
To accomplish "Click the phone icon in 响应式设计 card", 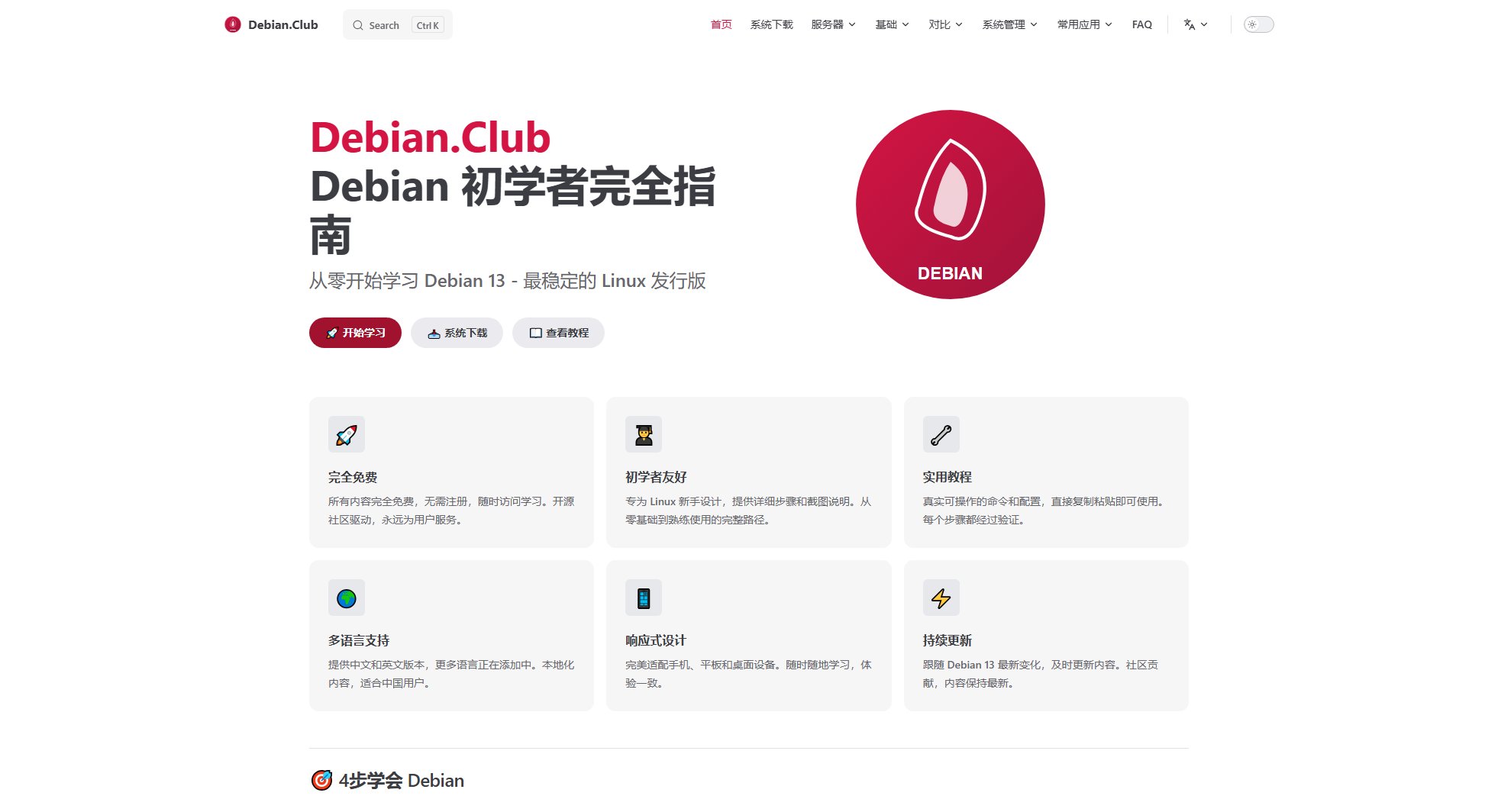I will coord(644,598).
